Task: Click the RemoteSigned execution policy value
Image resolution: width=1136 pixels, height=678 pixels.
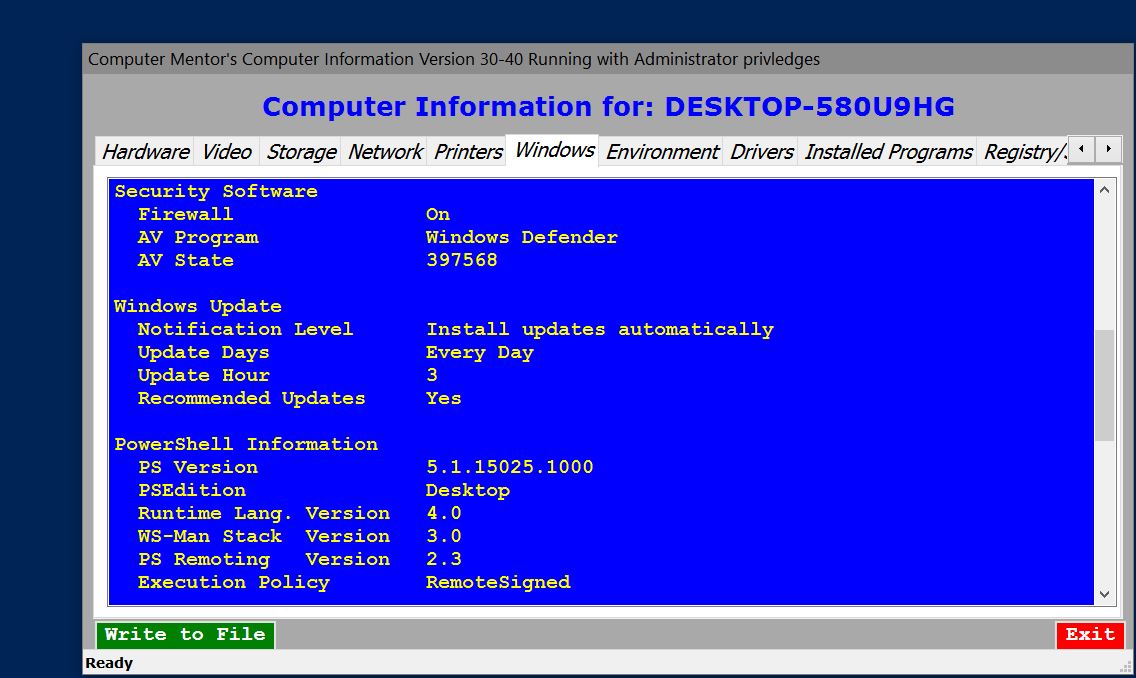Action: [x=497, y=582]
